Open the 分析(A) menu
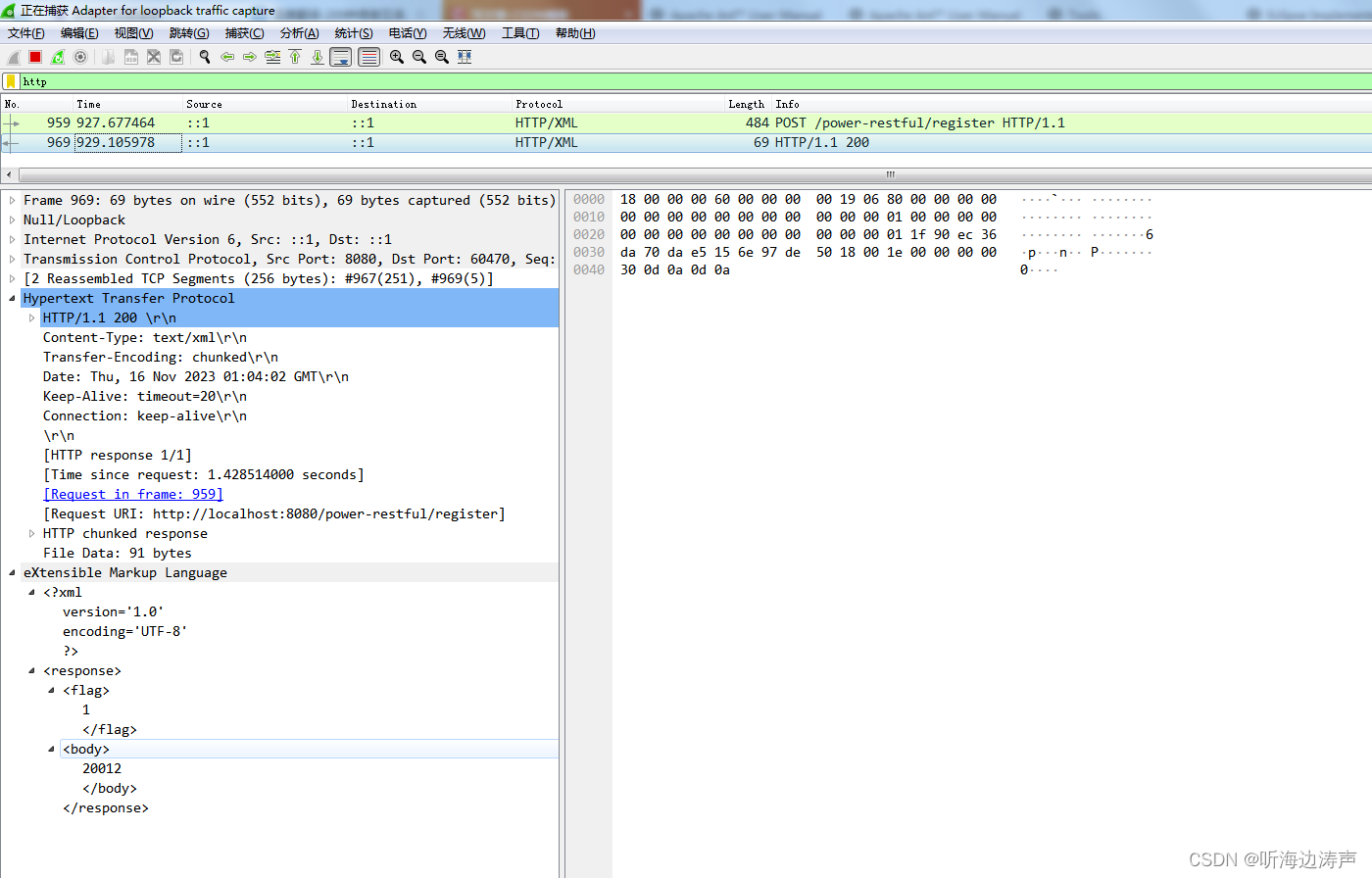 point(299,32)
